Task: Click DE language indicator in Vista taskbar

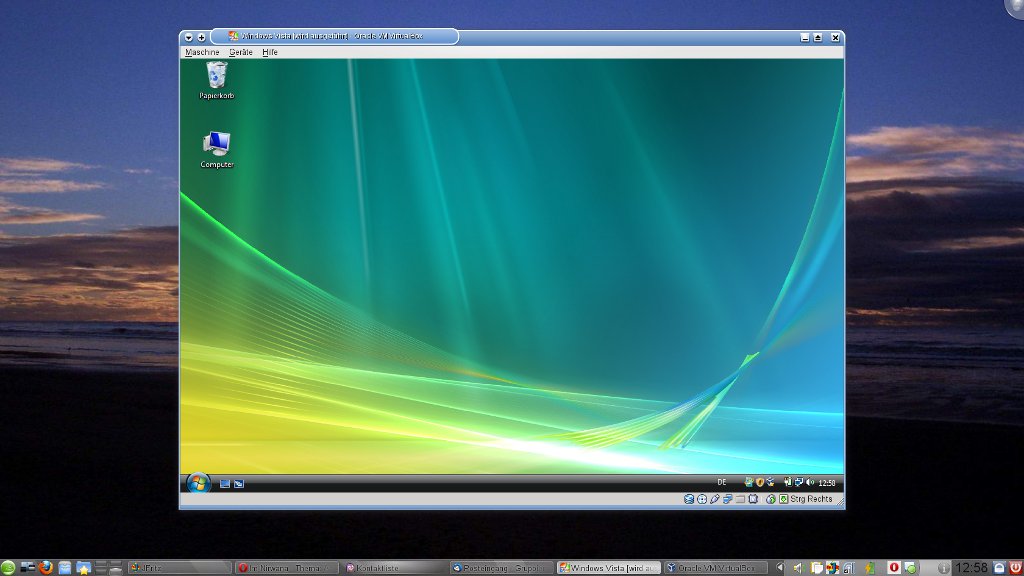Action: click(722, 482)
